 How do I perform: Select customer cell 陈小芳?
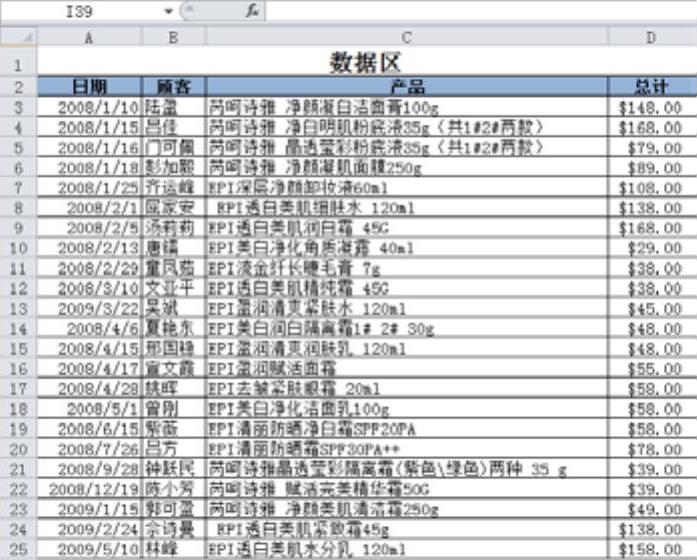173,489
